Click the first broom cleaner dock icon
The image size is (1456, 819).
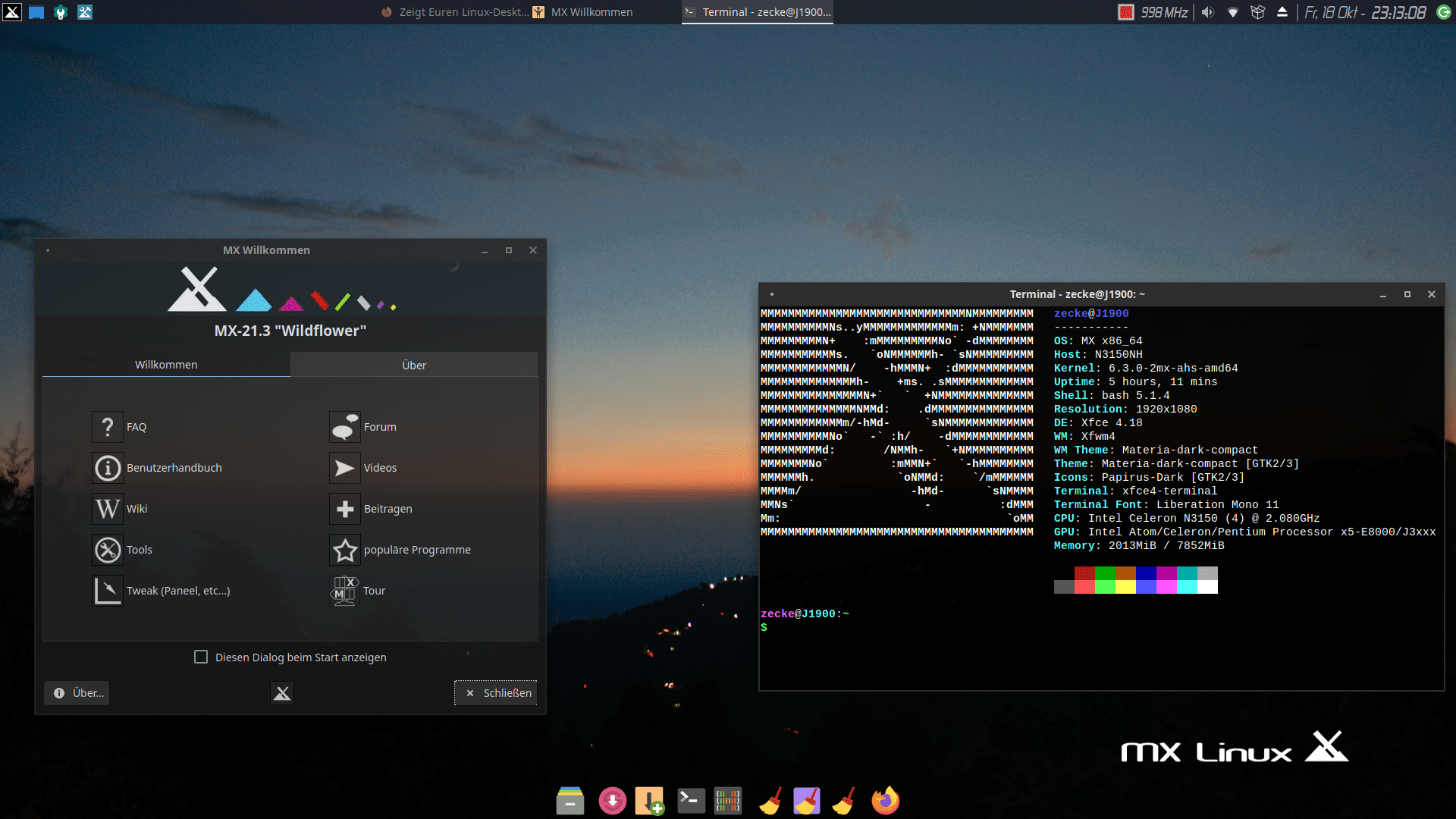tap(770, 801)
